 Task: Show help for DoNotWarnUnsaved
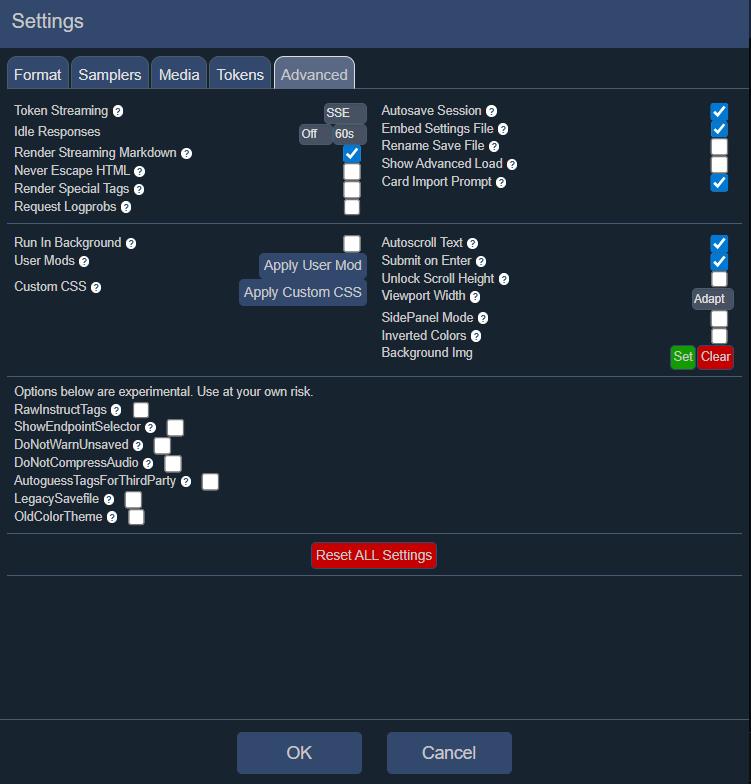click(138, 446)
